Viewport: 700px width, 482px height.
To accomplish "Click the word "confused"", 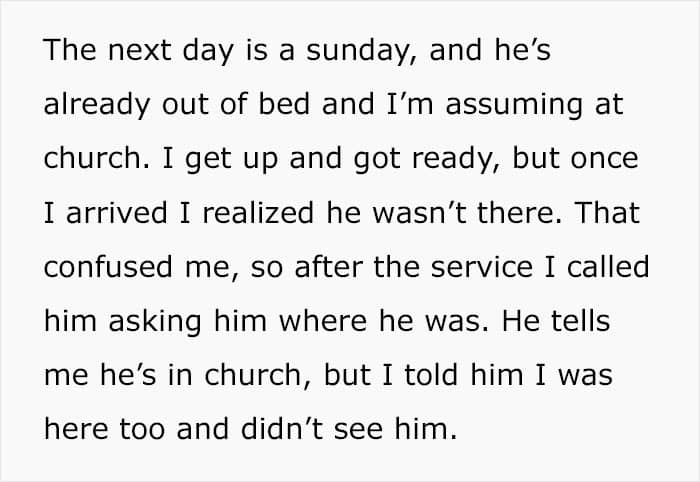I will point(108,266).
